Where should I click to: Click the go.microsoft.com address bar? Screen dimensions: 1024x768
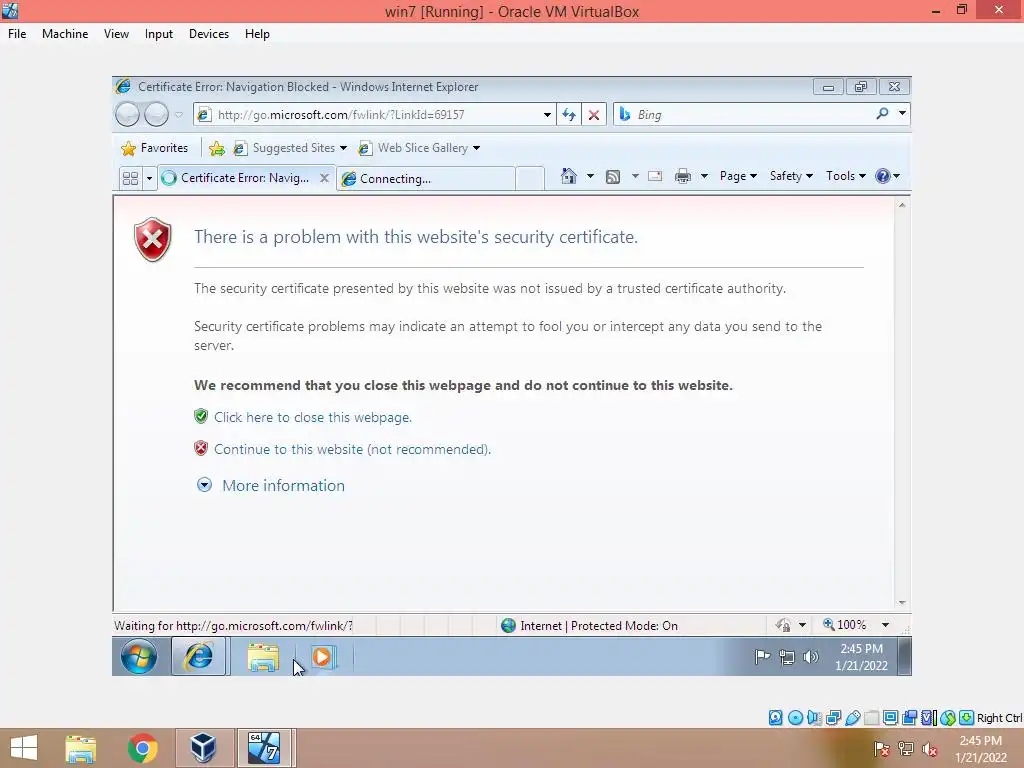click(x=368, y=114)
